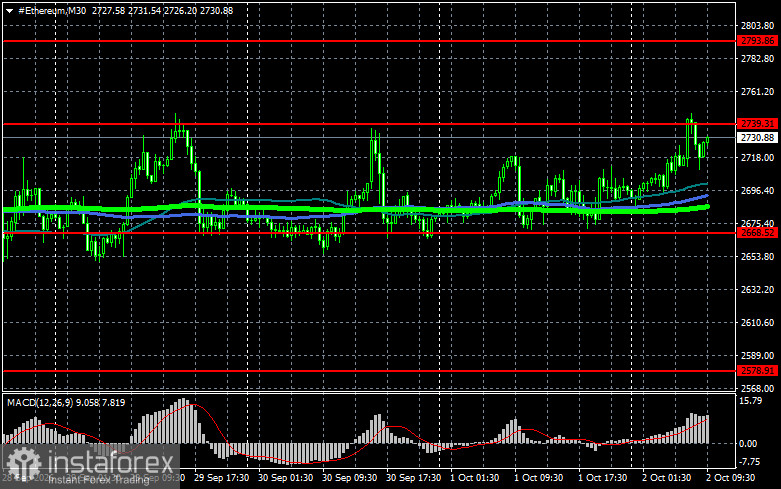Click time label 1 Oct 17:30
Screen dimensions: 781x489
pyautogui.click(x=603, y=478)
